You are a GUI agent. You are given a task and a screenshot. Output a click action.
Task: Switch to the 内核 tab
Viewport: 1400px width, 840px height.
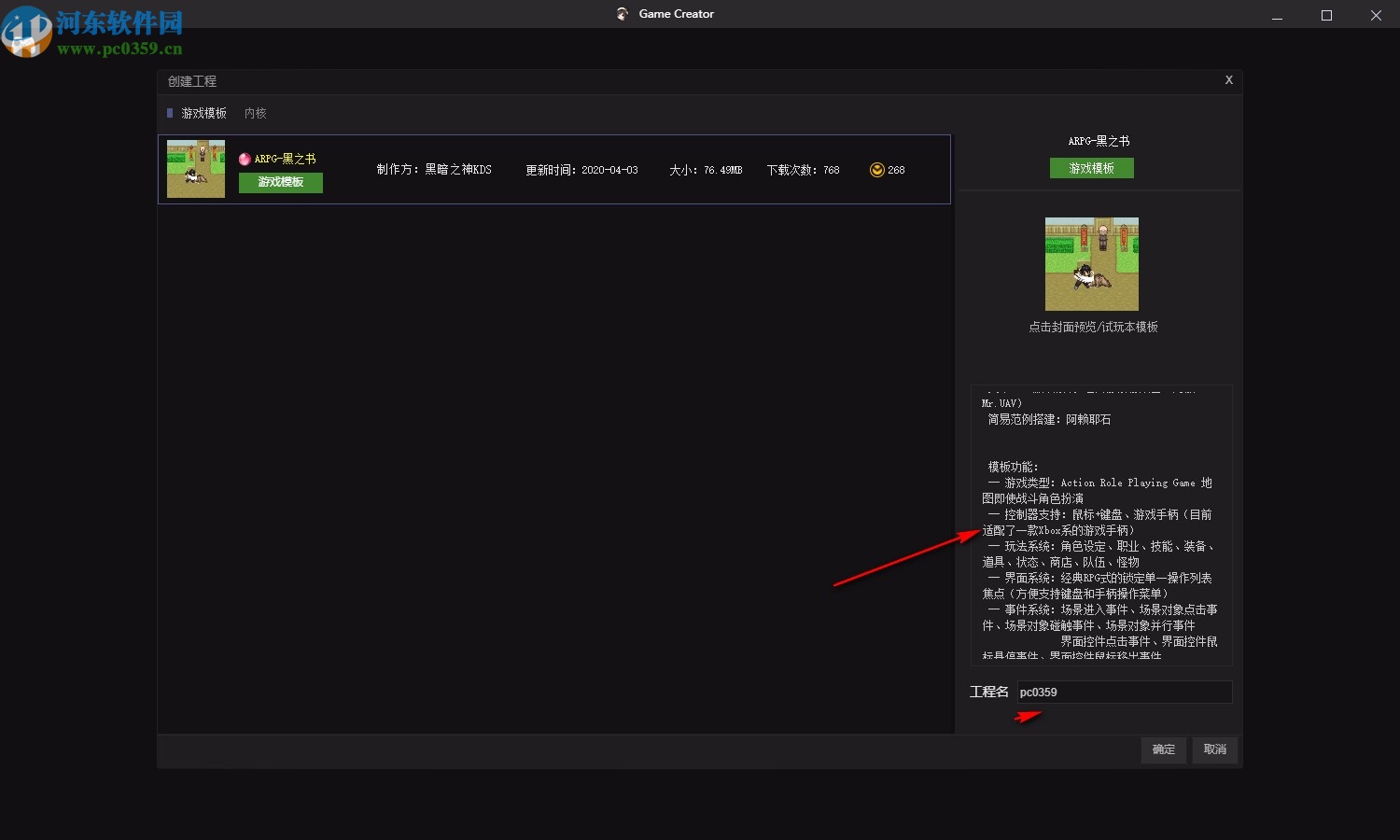pos(255,113)
